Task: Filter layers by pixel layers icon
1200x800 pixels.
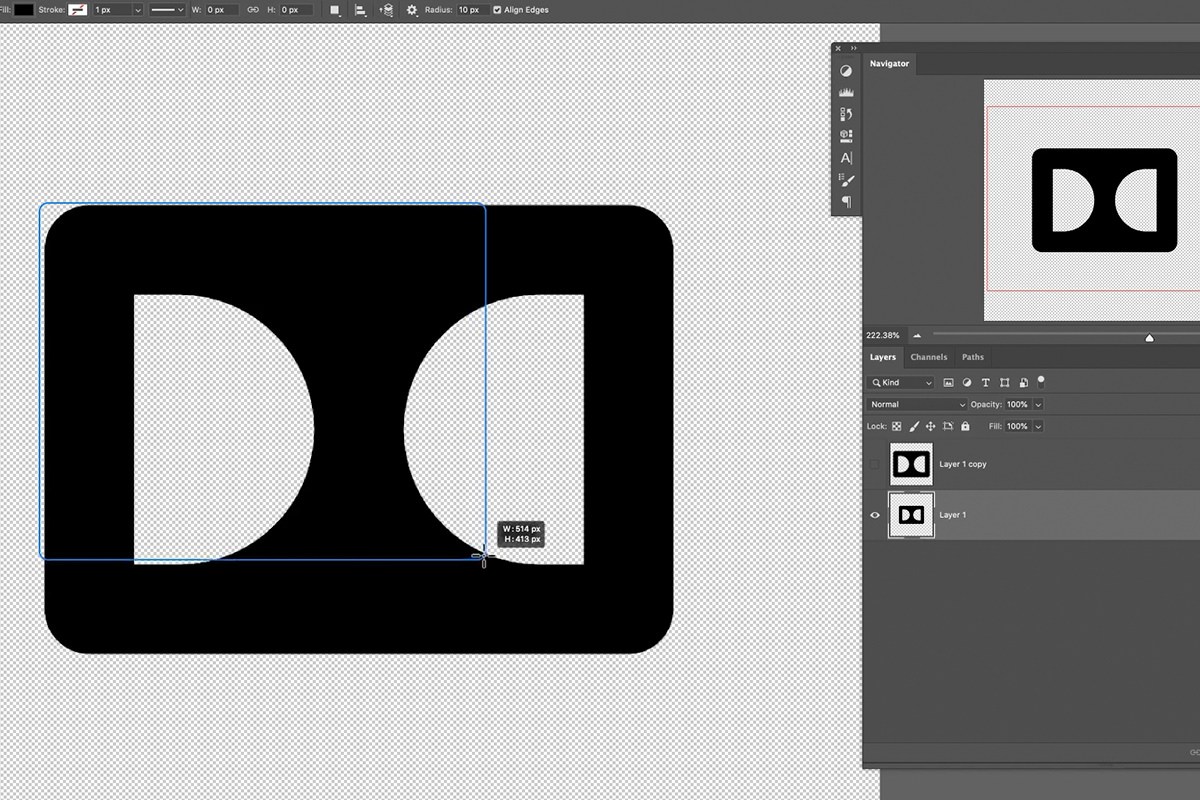Action: [x=949, y=382]
